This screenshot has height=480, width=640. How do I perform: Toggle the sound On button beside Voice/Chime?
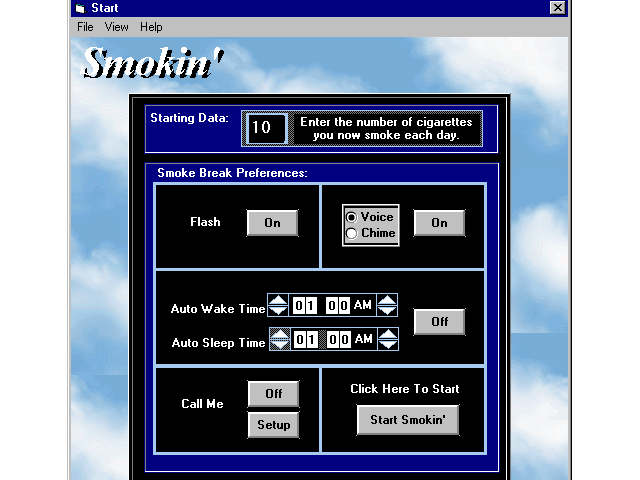(x=439, y=223)
